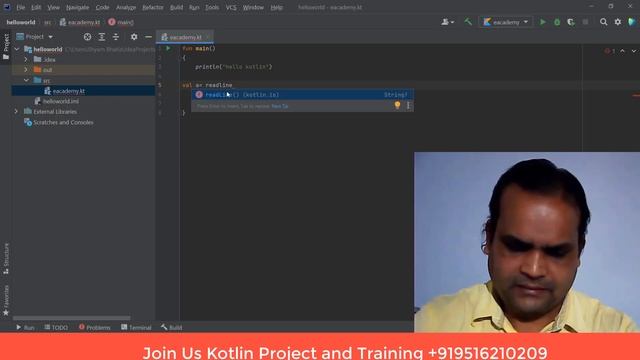Toggle the Project side tool tab
The width and height of the screenshot is (640, 360).
(x=6, y=47)
